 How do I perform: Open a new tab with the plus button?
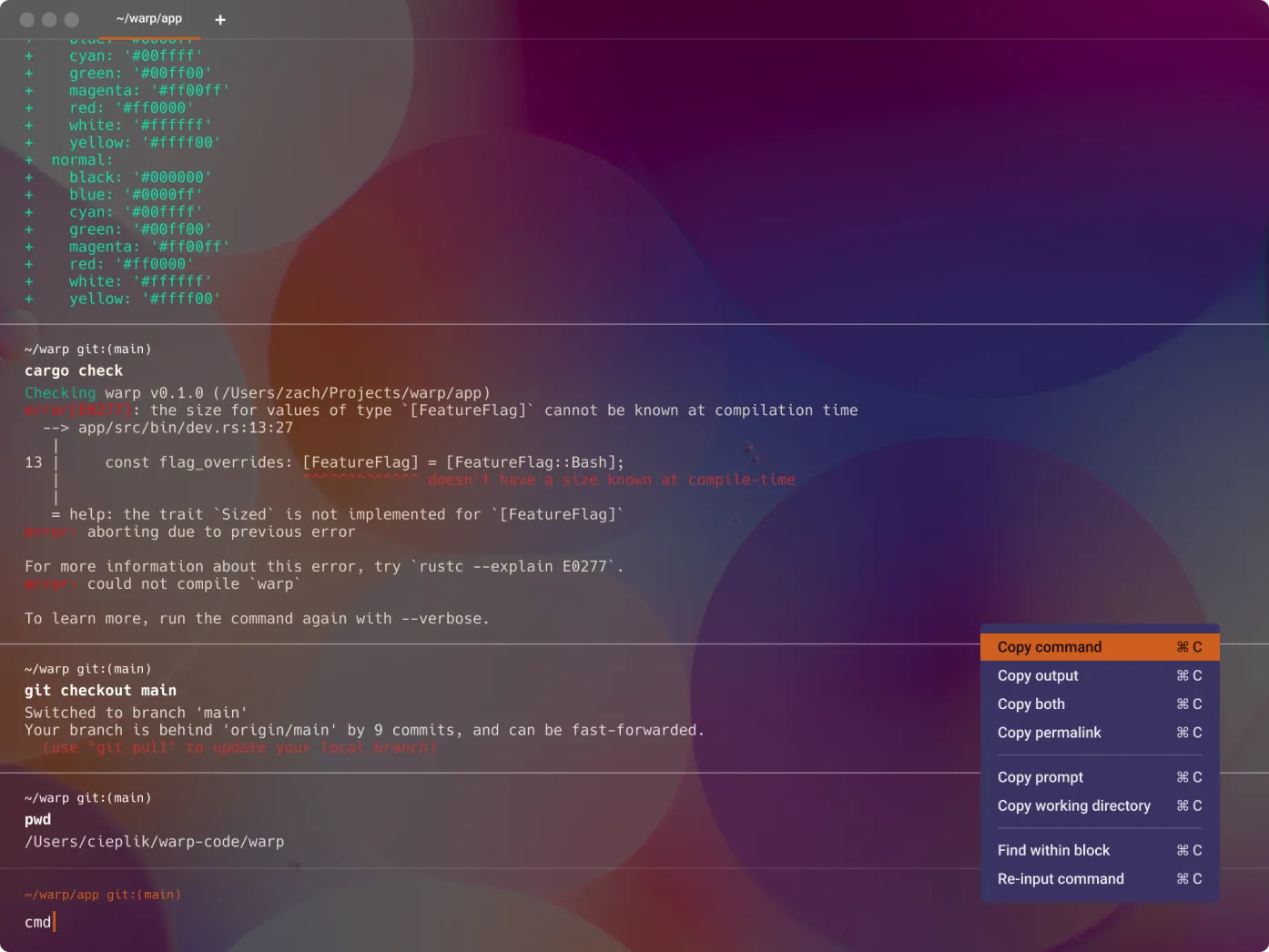[219, 19]
